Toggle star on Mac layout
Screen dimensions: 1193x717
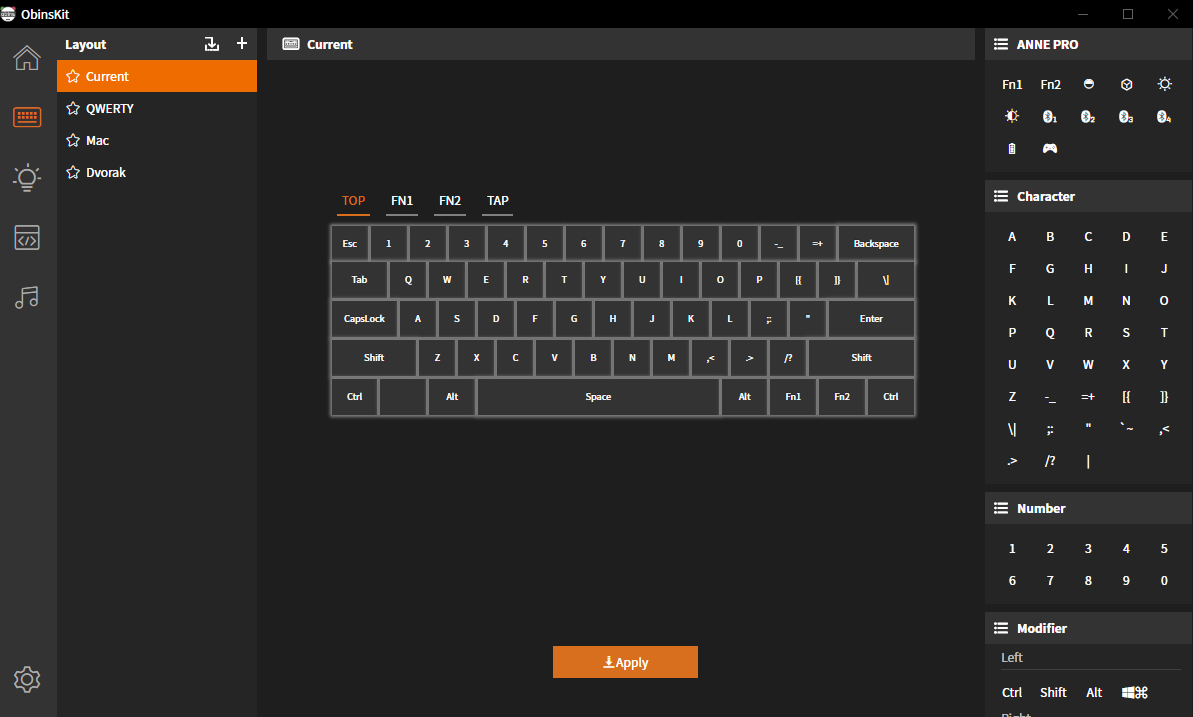(x=73, y=140)
